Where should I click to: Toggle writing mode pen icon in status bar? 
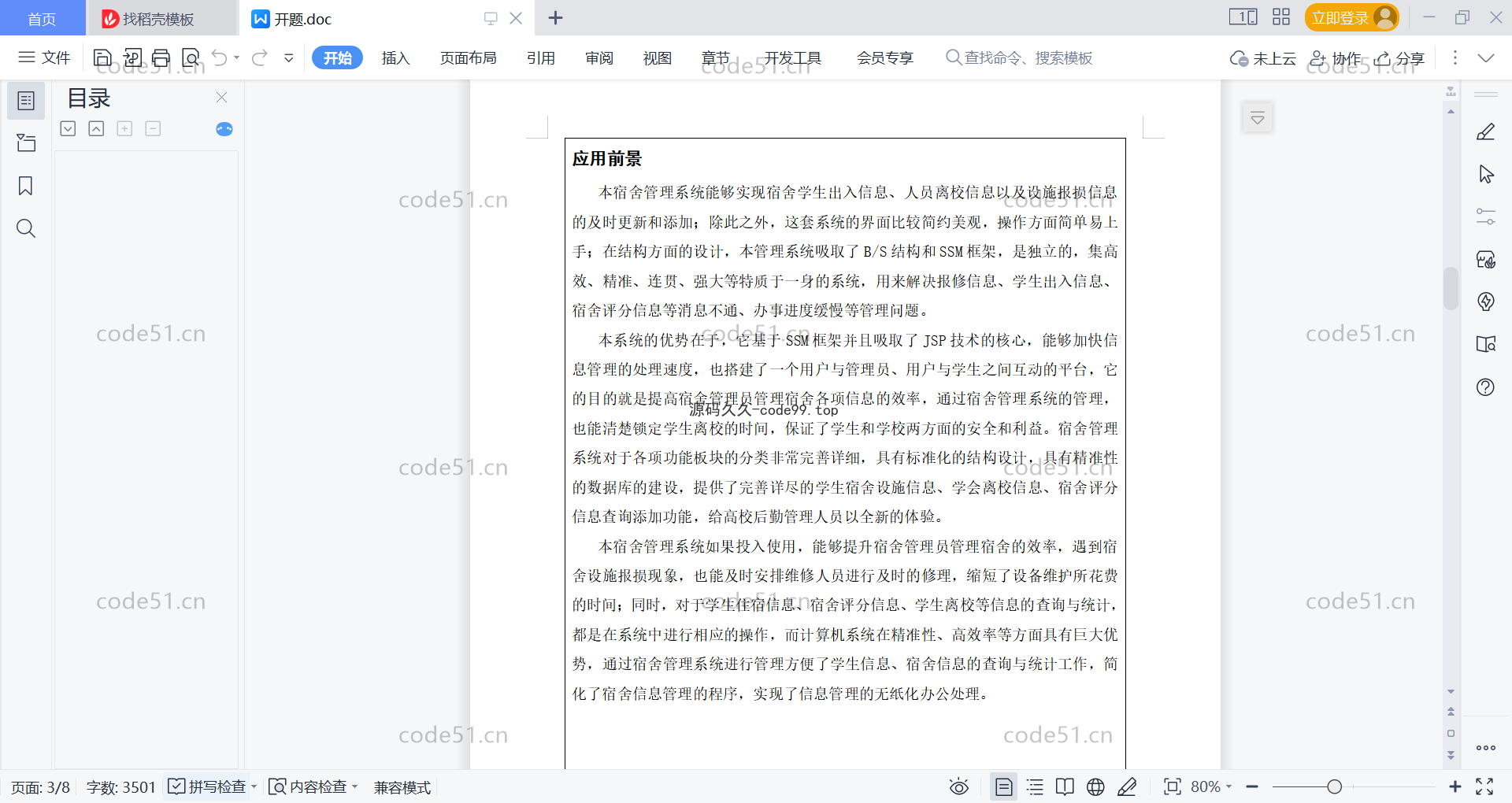point(1127,786)
